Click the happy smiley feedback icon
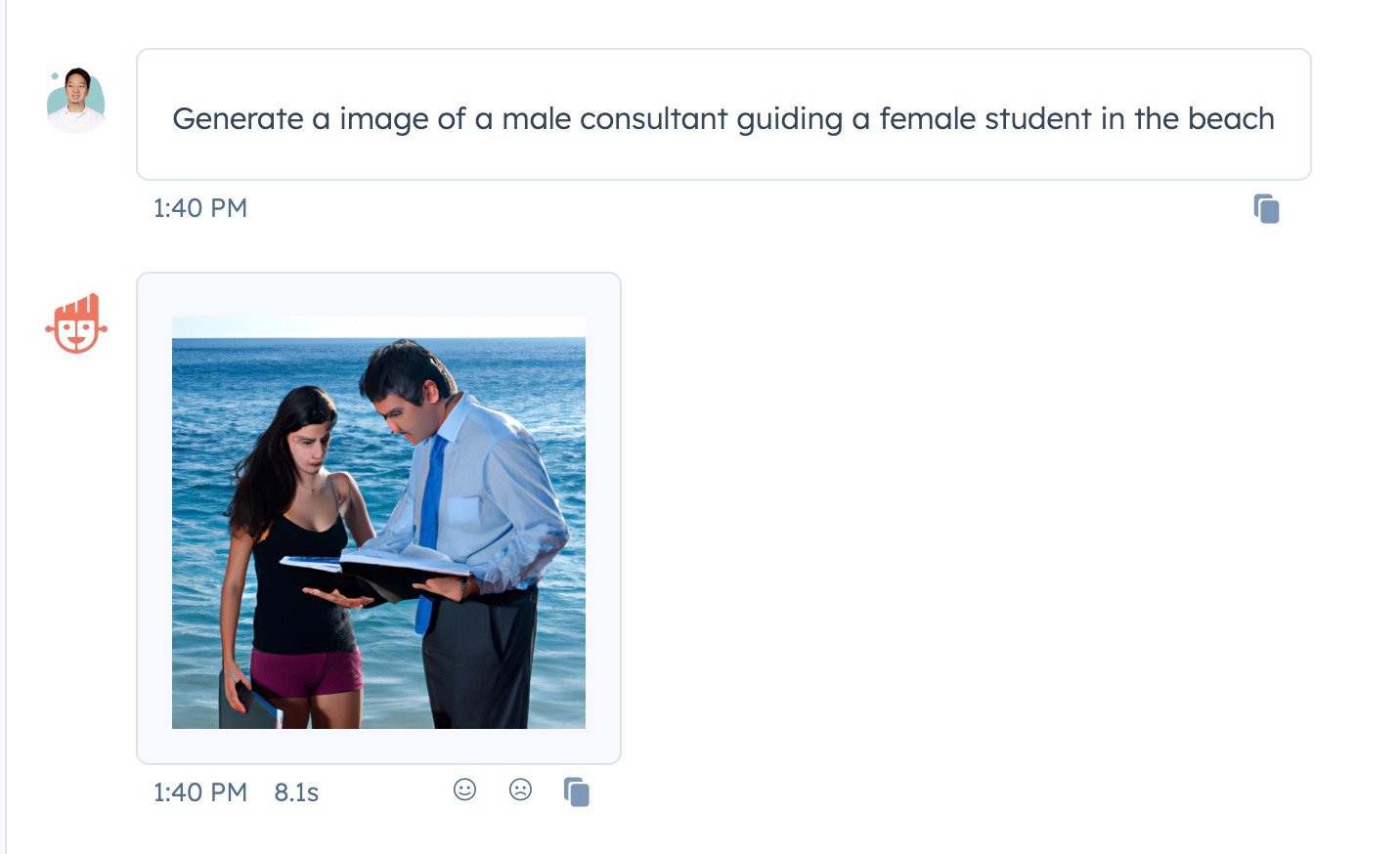The height and width of the screenshot is (854, 1400). pyautogui.click(x=464, y=790)
